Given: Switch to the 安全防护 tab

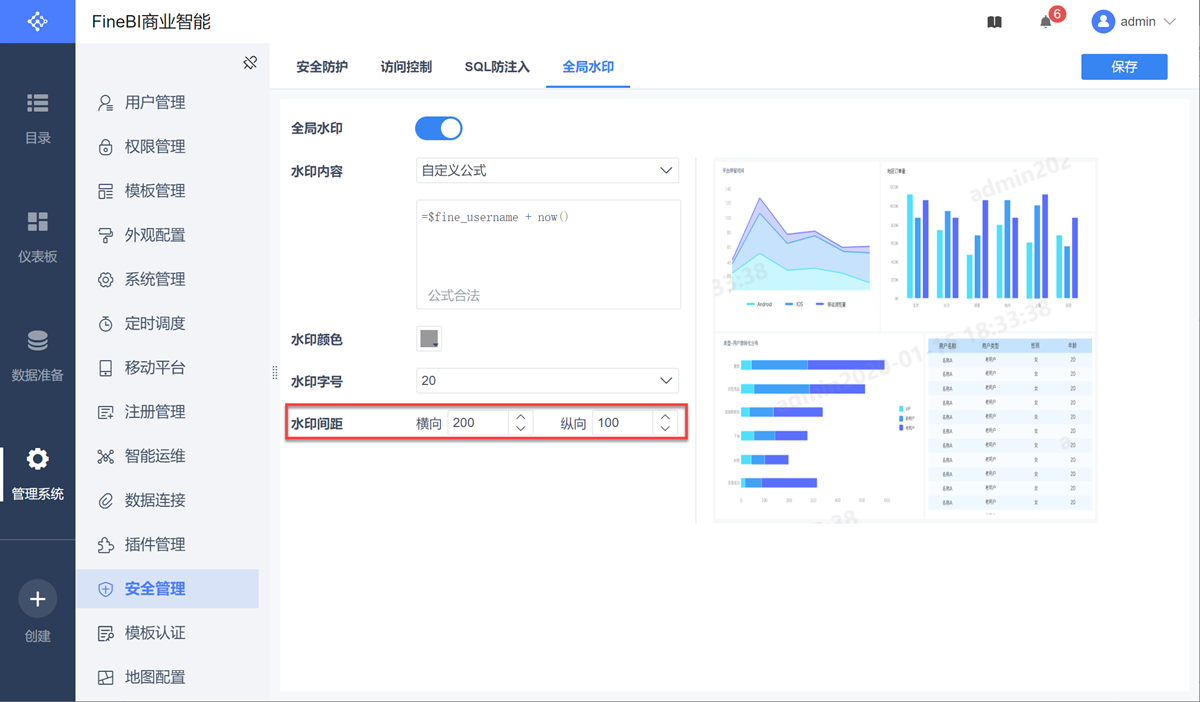Looking at the screenshot, I should (x=322, y=67).
